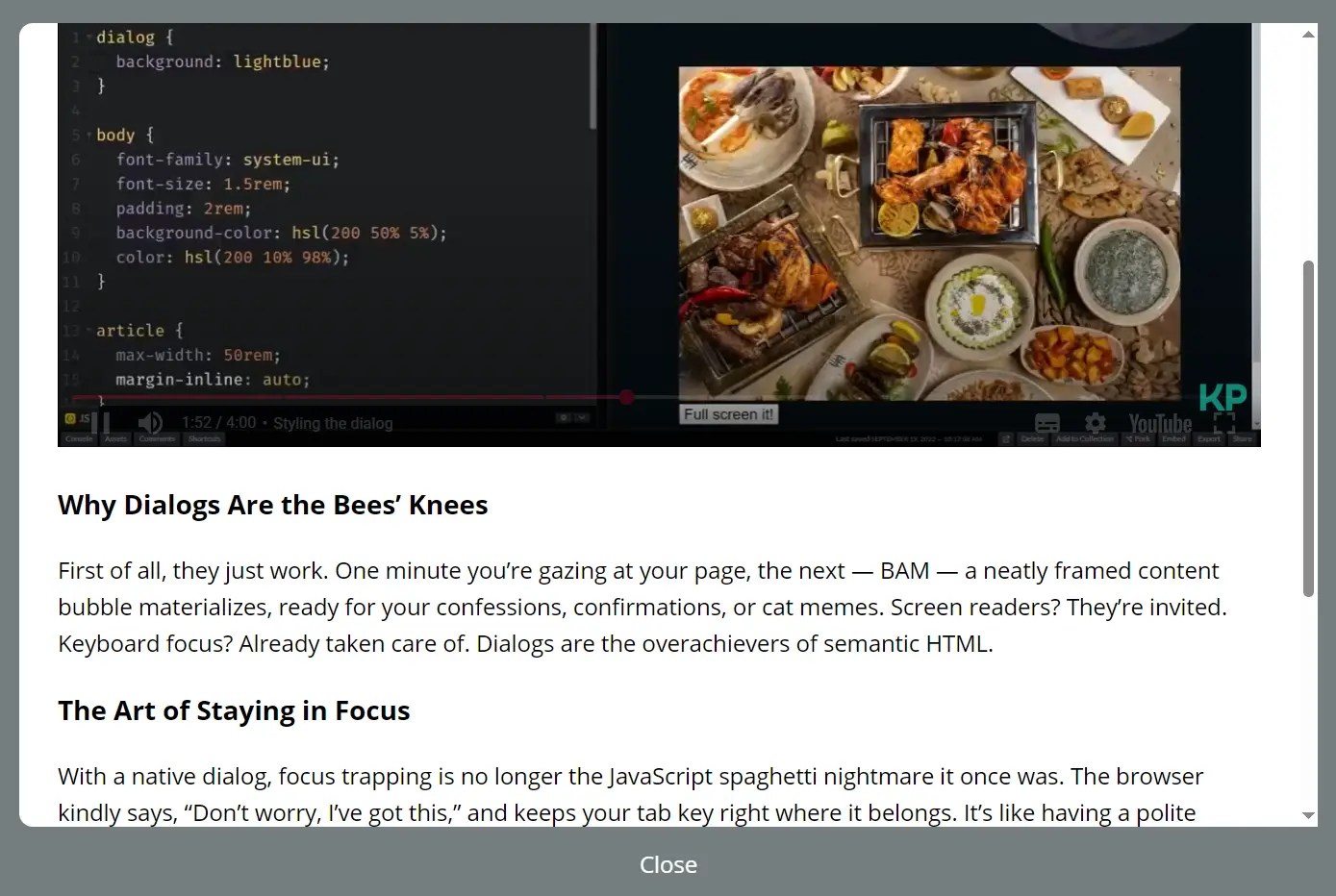
Task: Enter fullscreen via the player's fullscreen icon
Action: tap(1224, 421)
